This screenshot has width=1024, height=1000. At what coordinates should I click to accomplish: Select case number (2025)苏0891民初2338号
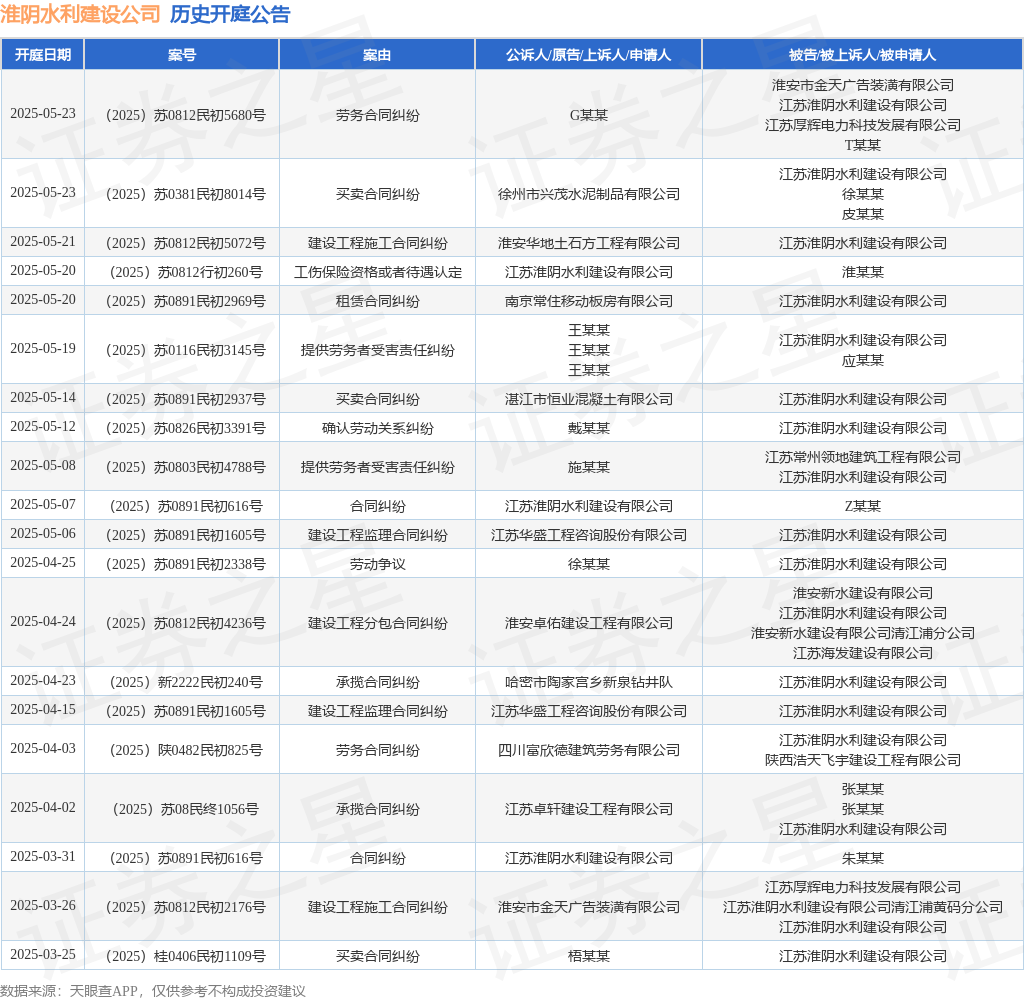tap(185, 564)
